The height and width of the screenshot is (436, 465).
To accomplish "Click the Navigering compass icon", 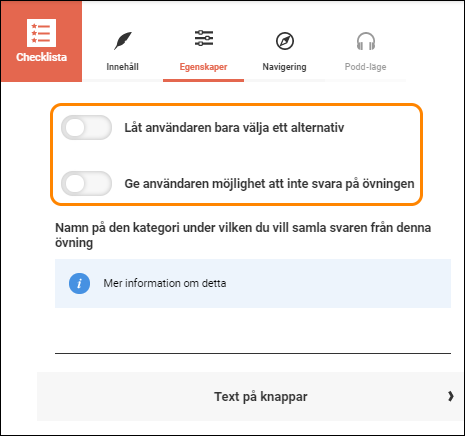I will click(285, 41).
